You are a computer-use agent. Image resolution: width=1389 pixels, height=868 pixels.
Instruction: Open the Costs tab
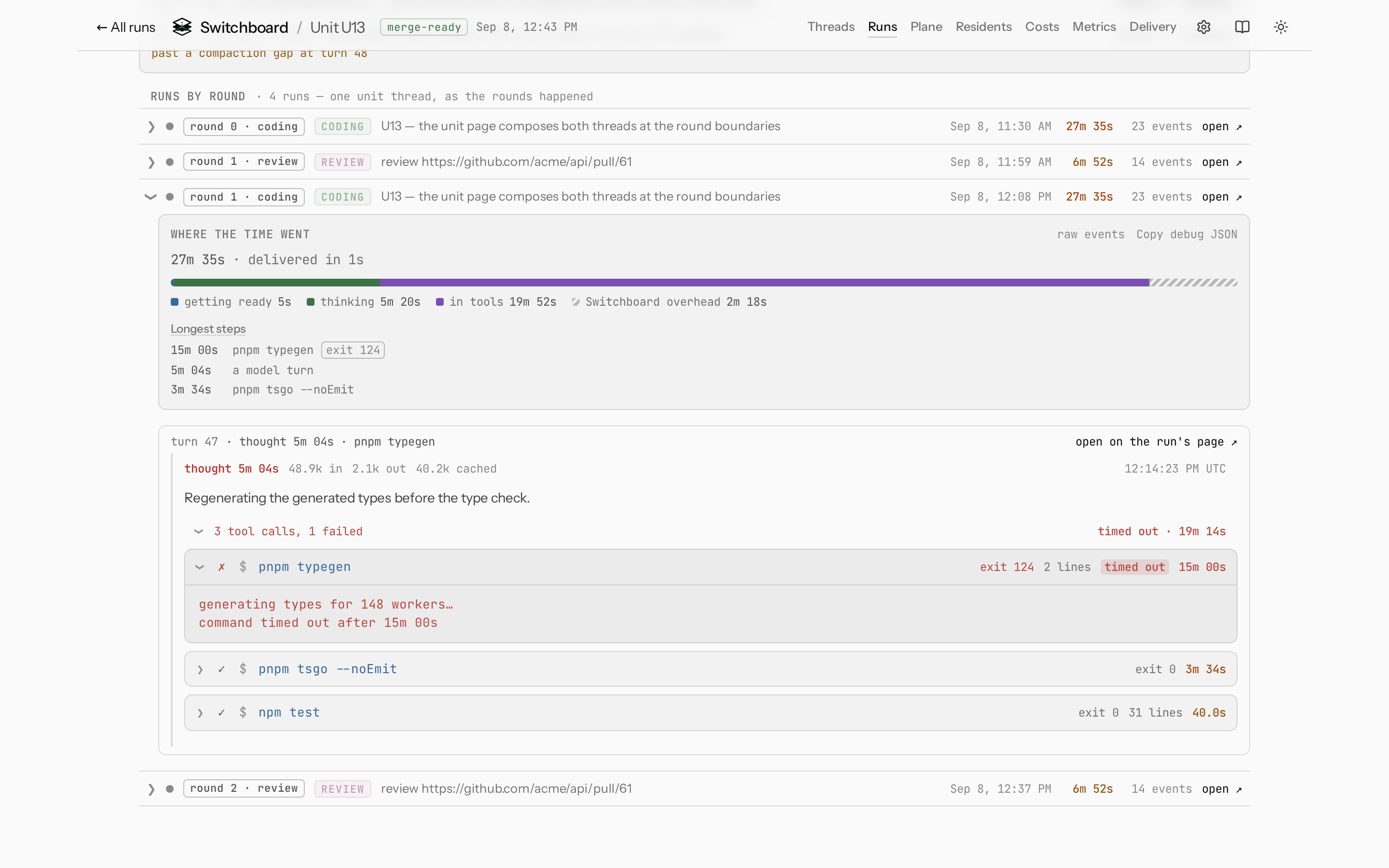coord(1042,27)
